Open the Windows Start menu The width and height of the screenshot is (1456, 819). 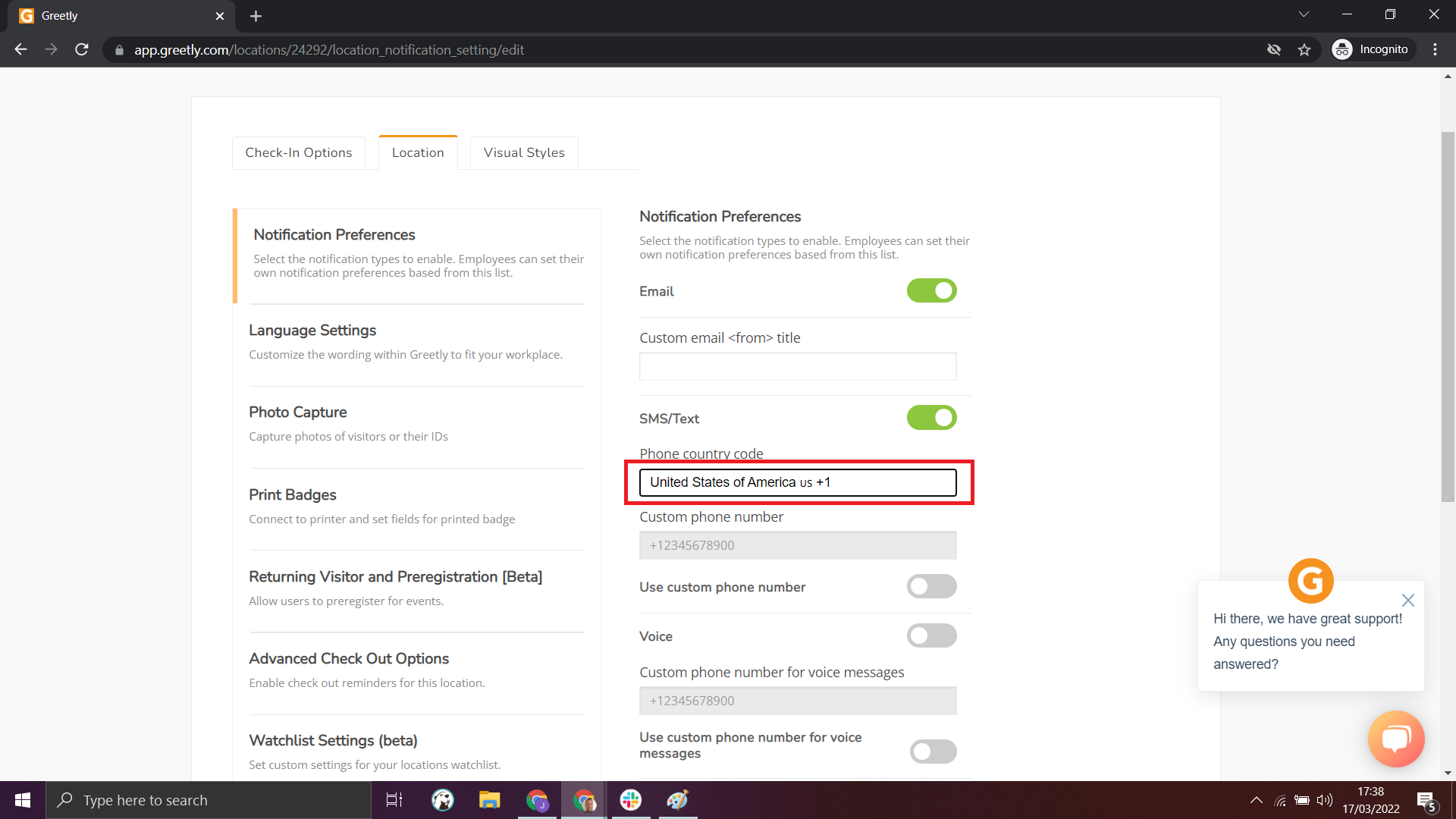[x=23, y=800]
